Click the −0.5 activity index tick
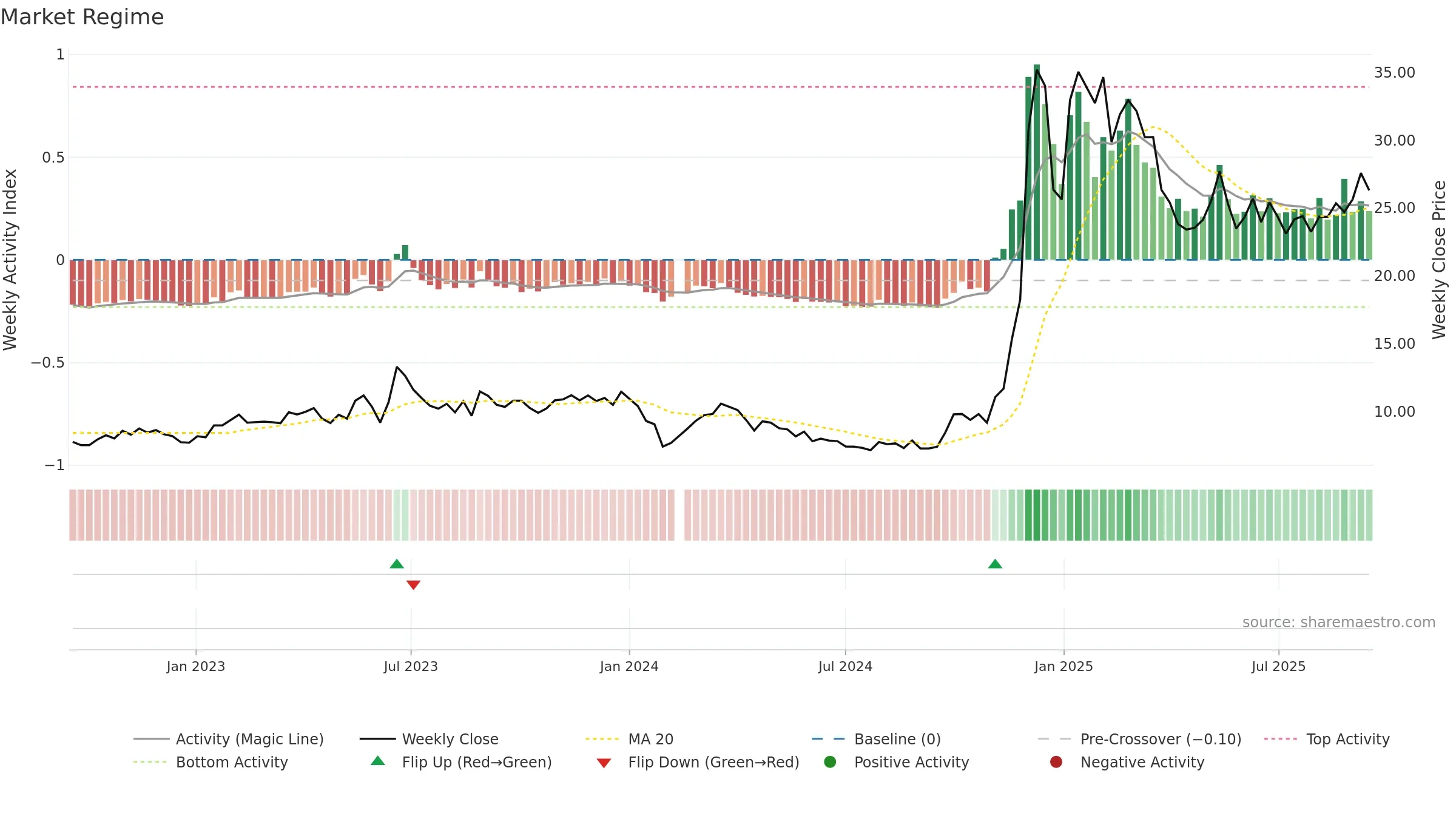This screenshot has width=1456, height=819. (x=47, y=363)
